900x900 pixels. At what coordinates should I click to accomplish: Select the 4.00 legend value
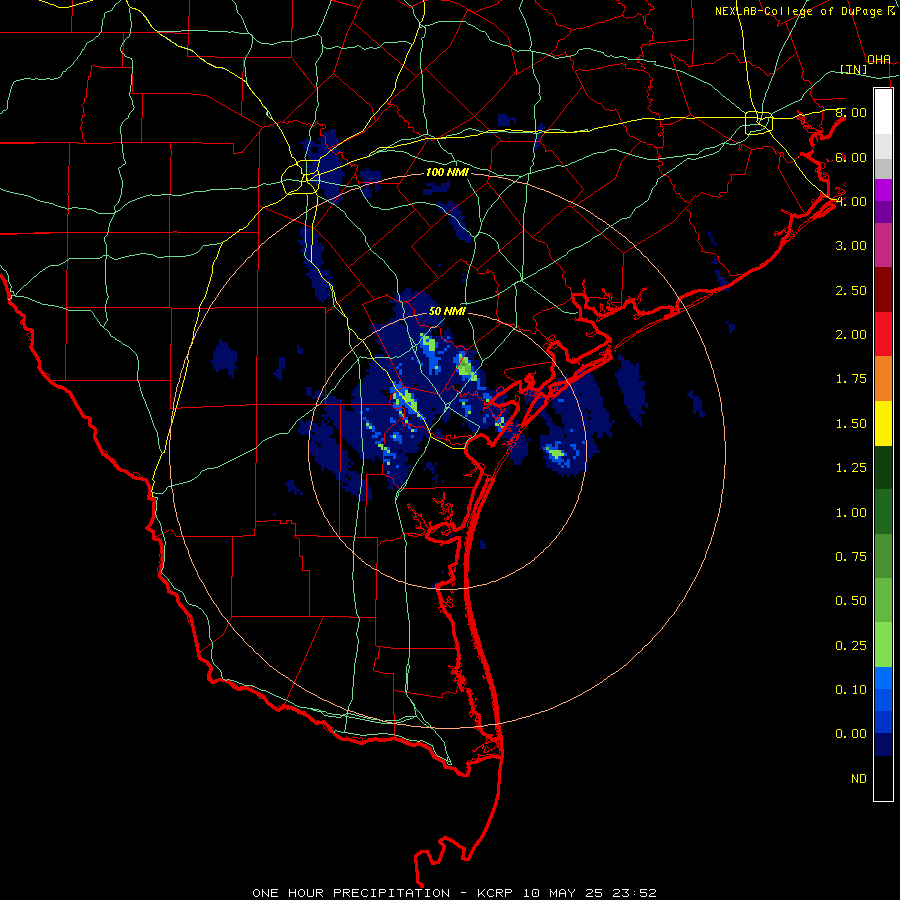coord(851,201)
